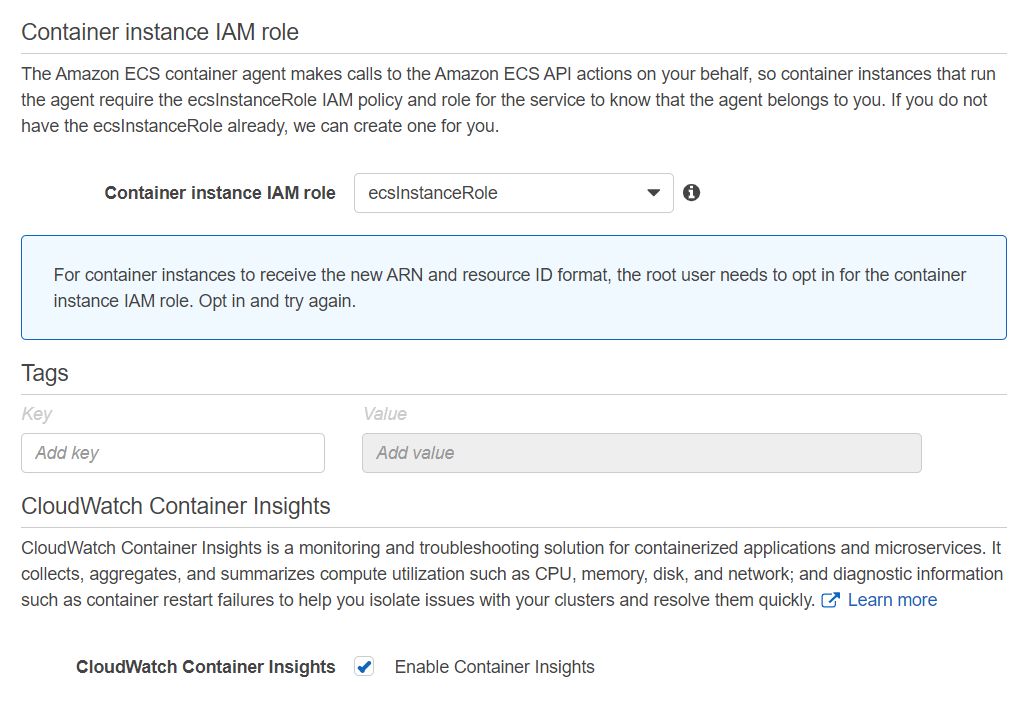Click the ARN format opt-in notice
Screen dimensions: 1029x702
coord(514,285)
